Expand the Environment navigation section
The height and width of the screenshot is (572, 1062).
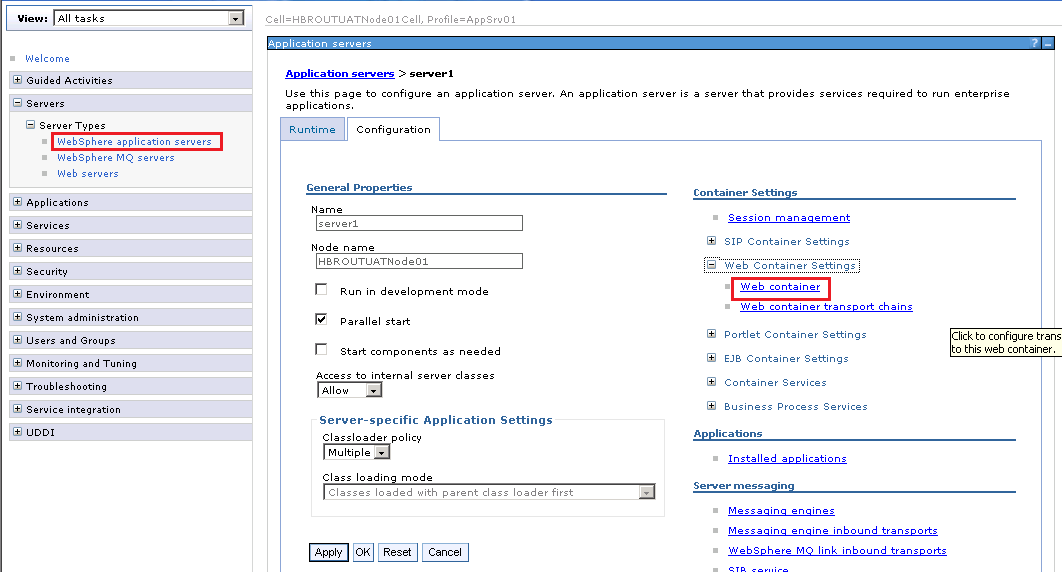click(x=18, y=294)
